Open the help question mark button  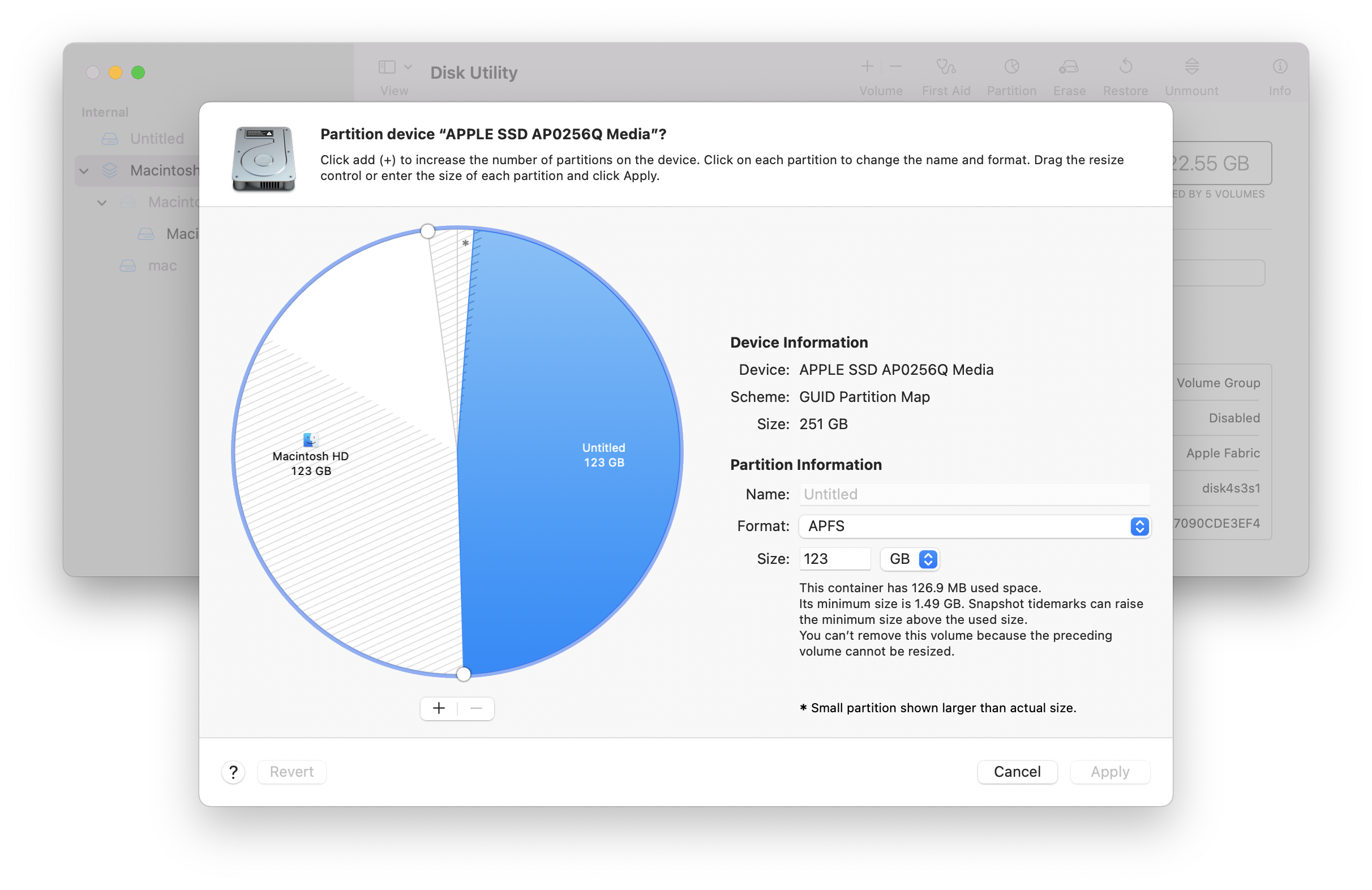point(233,771)
